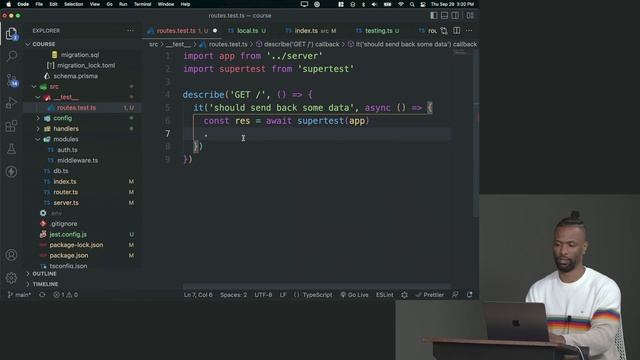Screen dimensions: 640x360
Task: Click the ESLint status item
Action: (384, 295)
